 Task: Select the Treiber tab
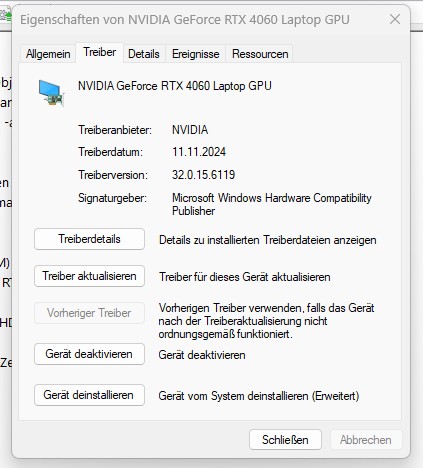(100, 52)
